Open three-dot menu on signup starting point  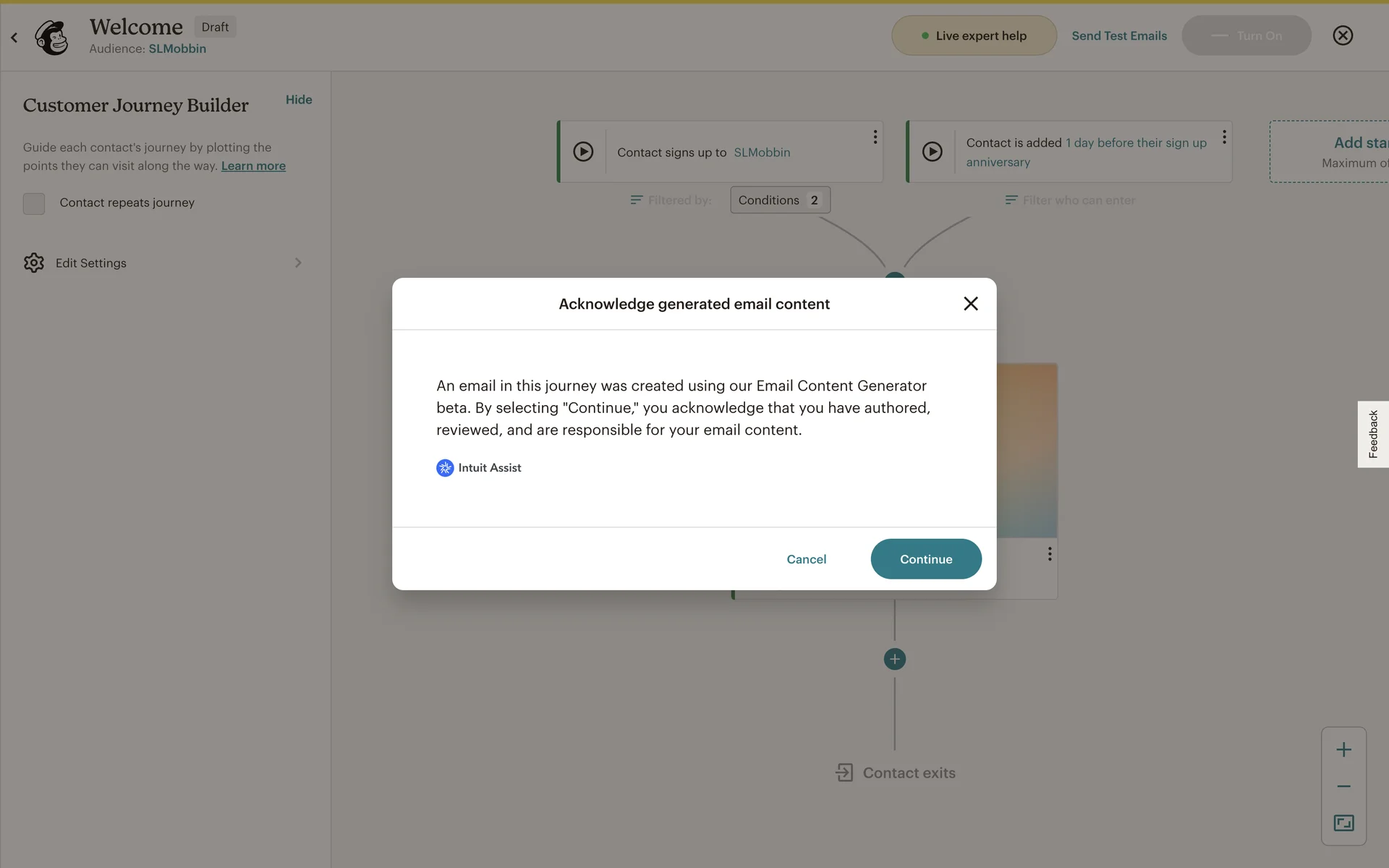(875, 137)
